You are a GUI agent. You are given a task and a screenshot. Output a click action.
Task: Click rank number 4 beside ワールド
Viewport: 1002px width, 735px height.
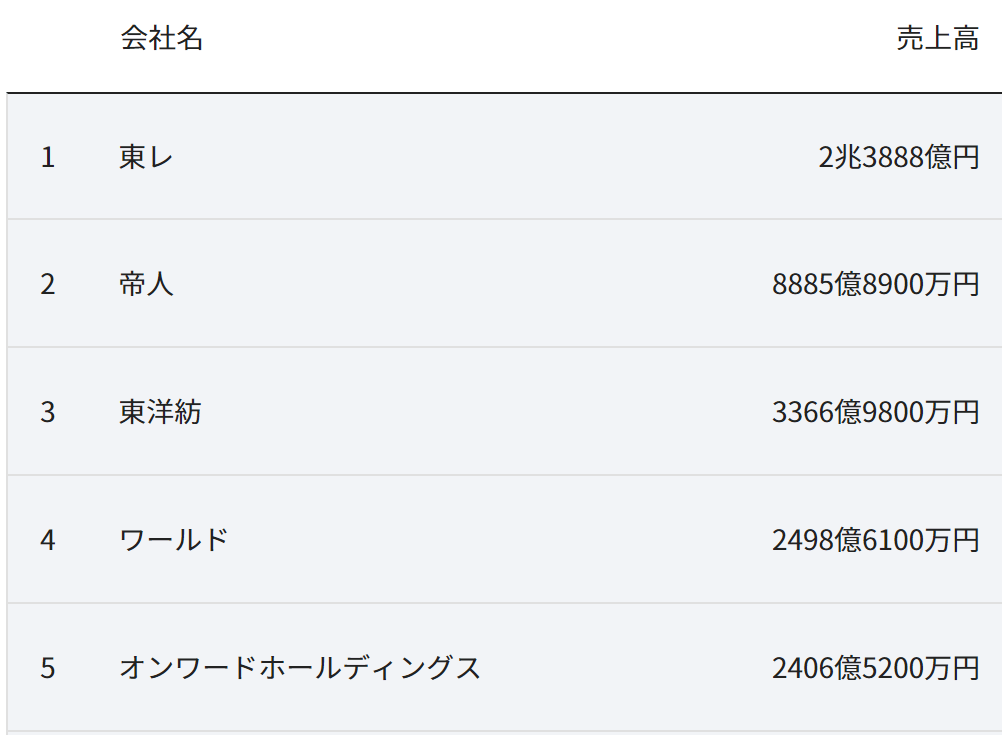tap(48, 540)
